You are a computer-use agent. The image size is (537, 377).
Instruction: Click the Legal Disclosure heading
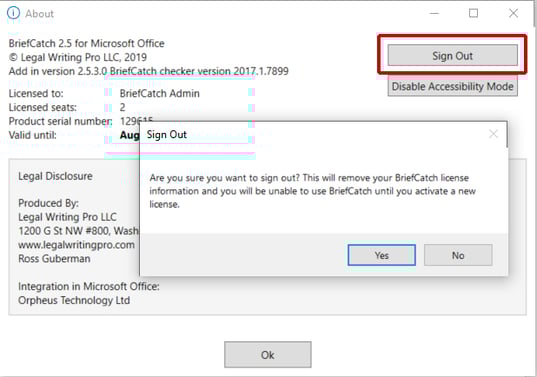(x=55, y=176)
